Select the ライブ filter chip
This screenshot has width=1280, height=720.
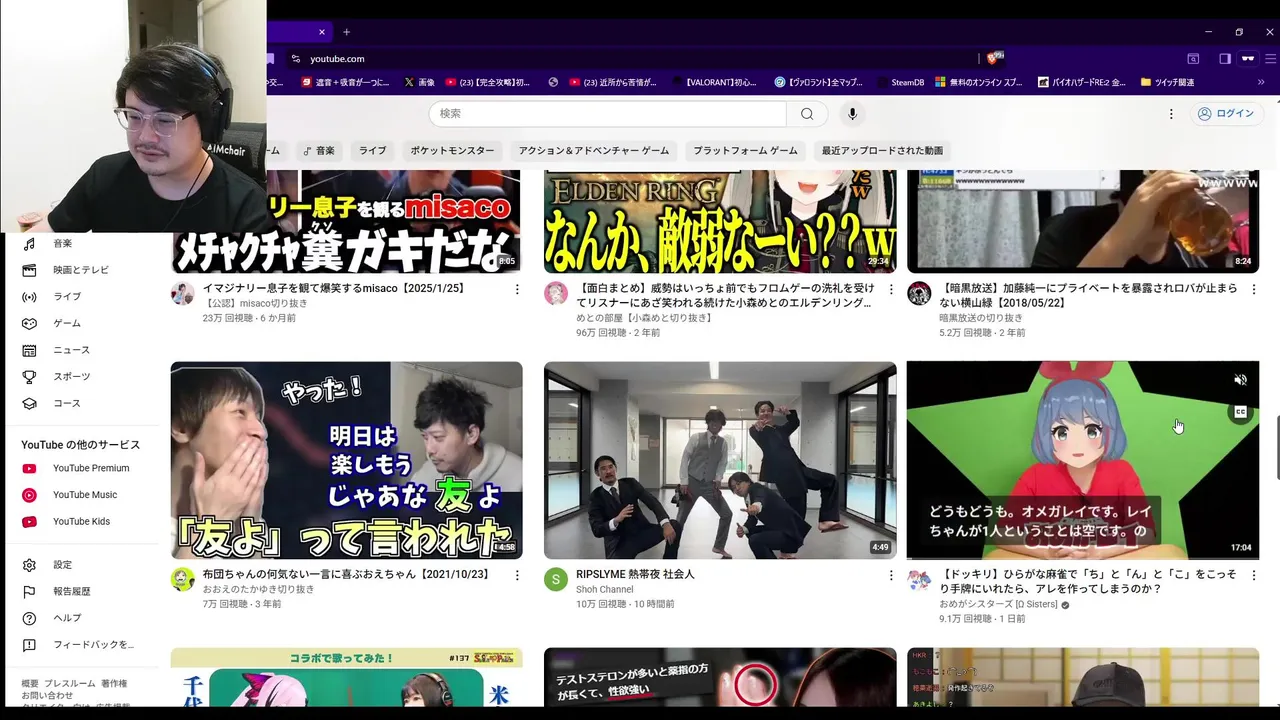(372, 151)
